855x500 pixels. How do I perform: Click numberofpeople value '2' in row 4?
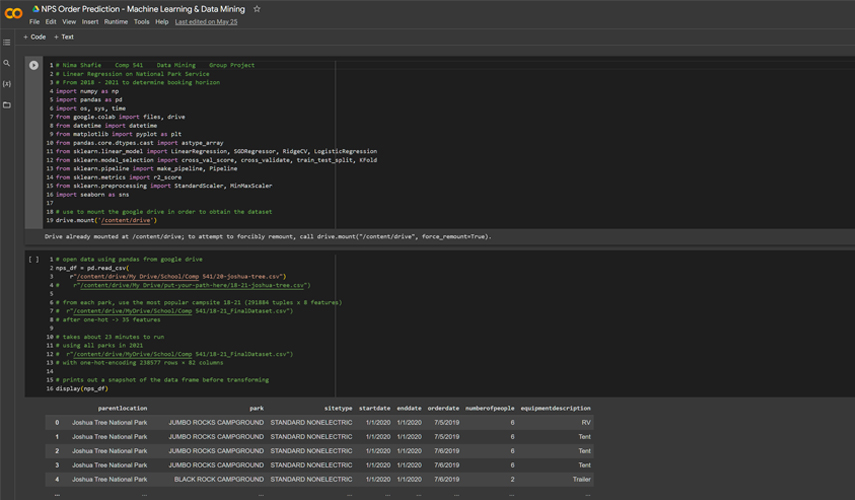[513, 479]
